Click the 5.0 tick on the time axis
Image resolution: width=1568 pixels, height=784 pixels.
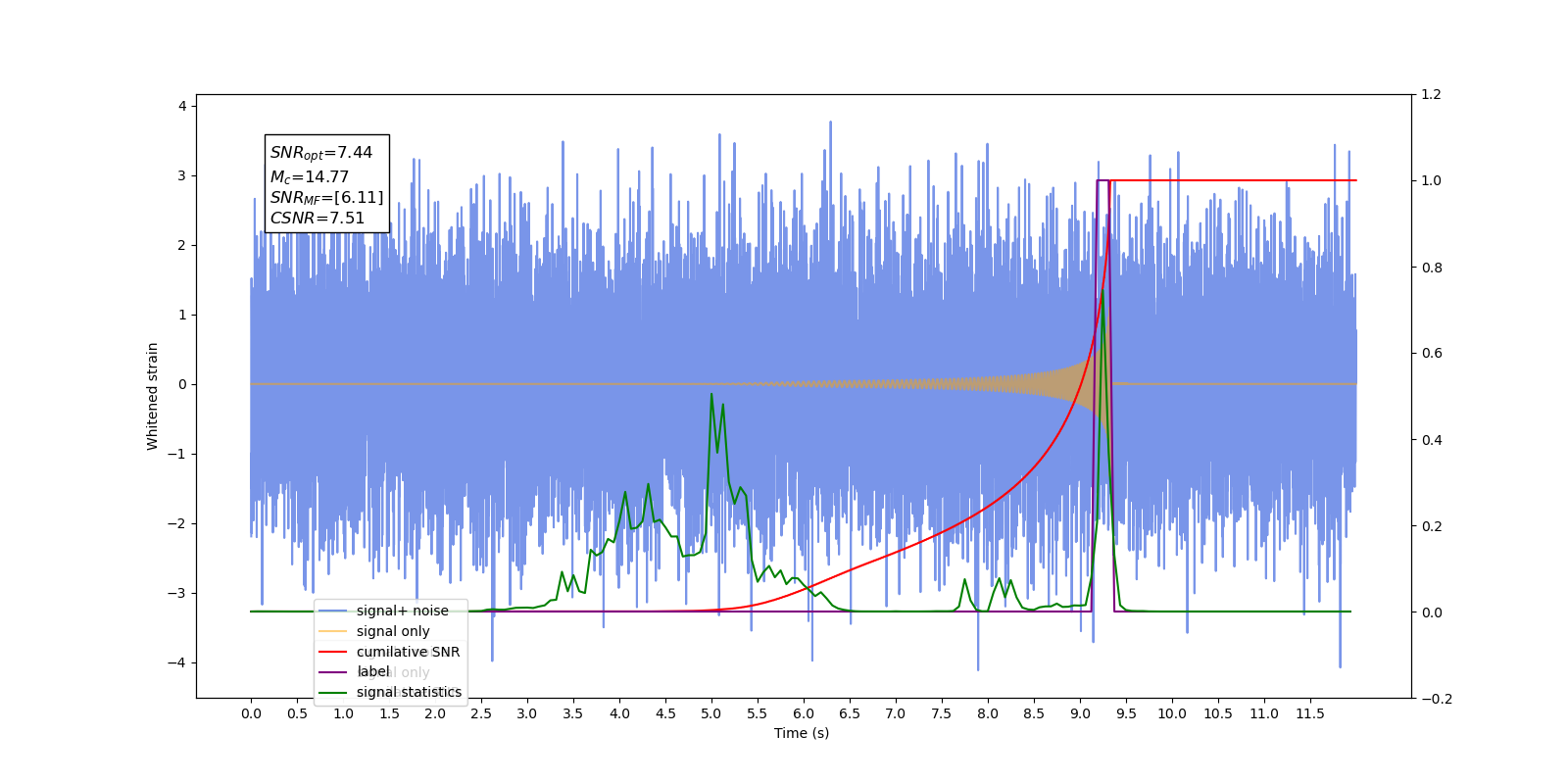(711, 713)
